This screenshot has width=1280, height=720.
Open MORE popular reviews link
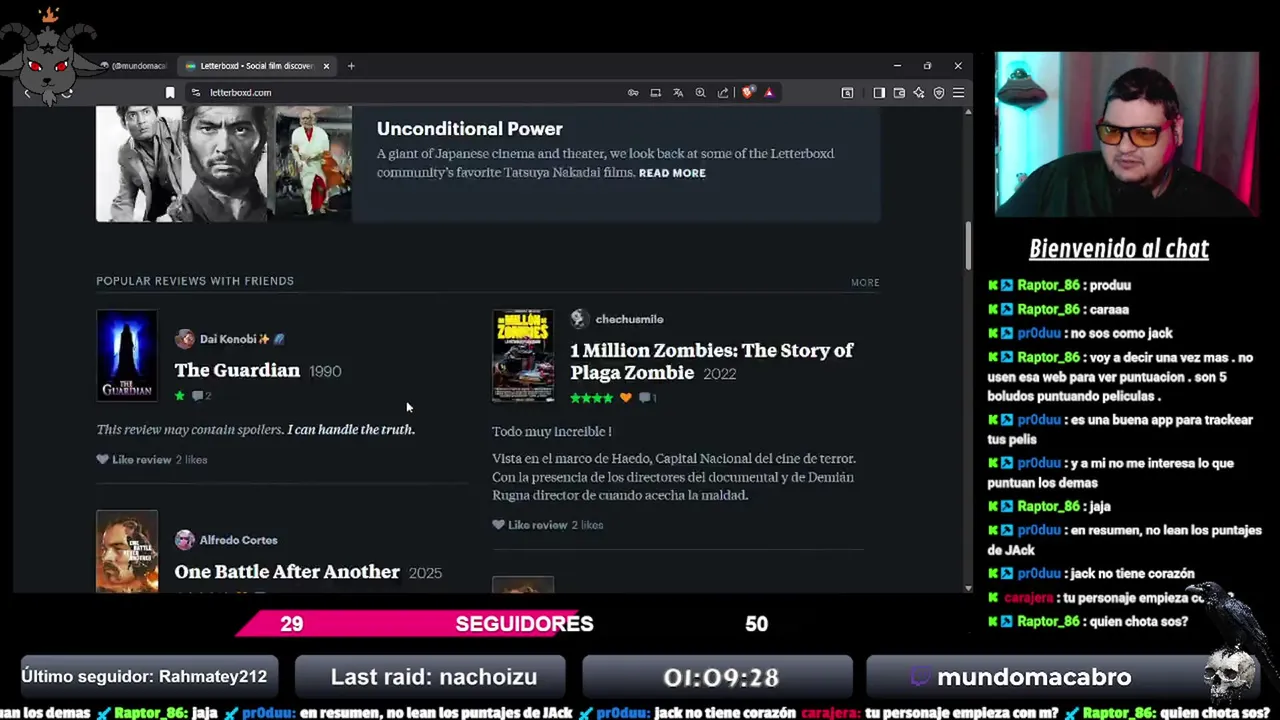[865, 282]
